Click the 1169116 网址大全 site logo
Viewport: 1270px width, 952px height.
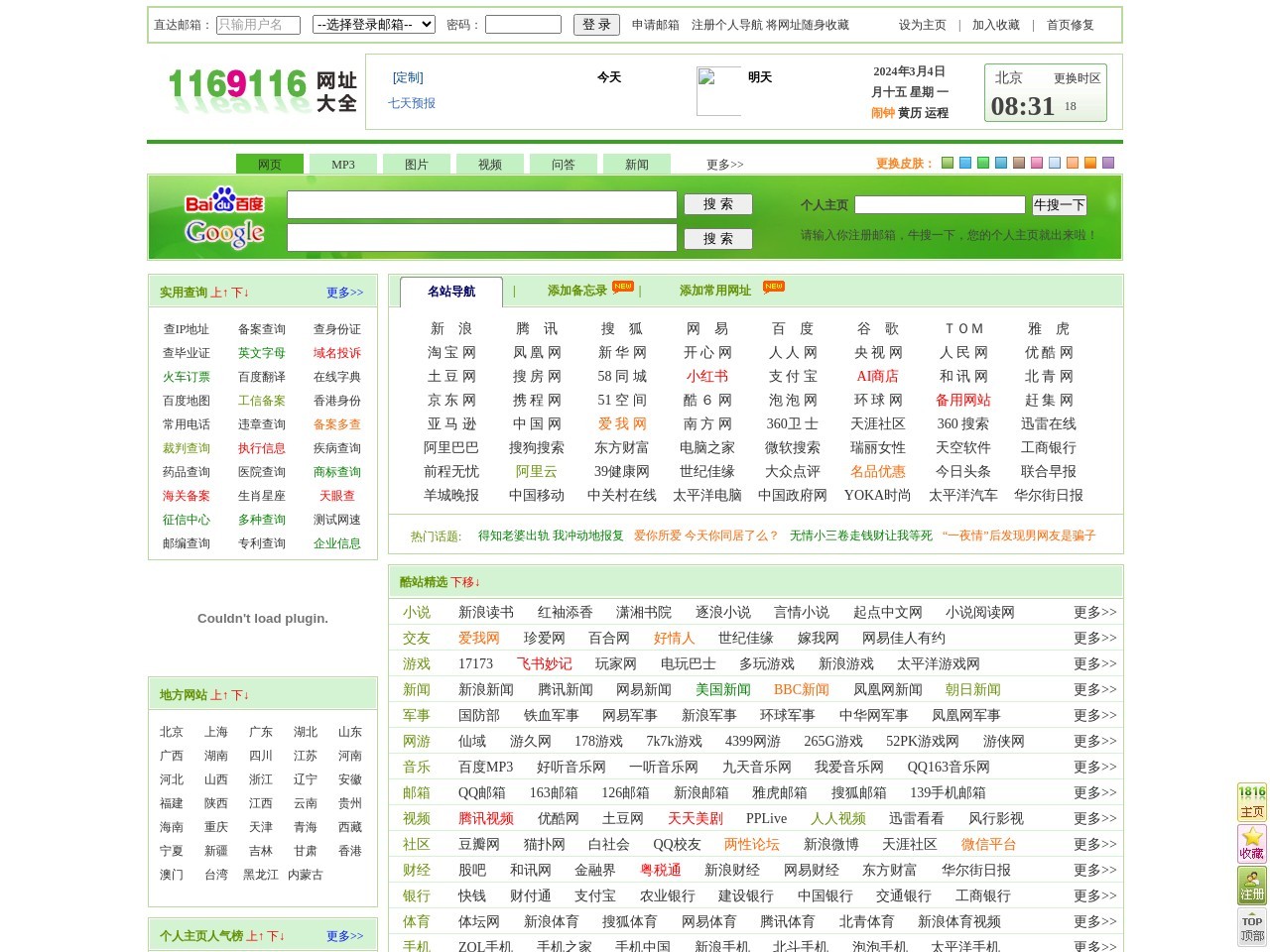point(262,89)
